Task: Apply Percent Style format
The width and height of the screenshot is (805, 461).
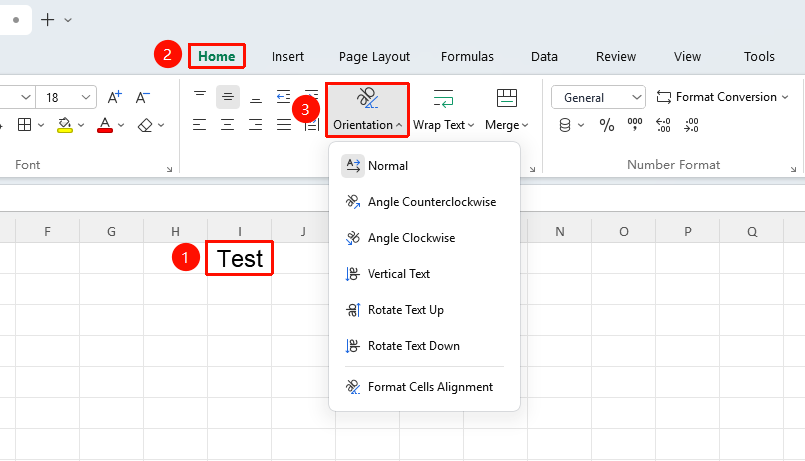Action: click(607, 125)
